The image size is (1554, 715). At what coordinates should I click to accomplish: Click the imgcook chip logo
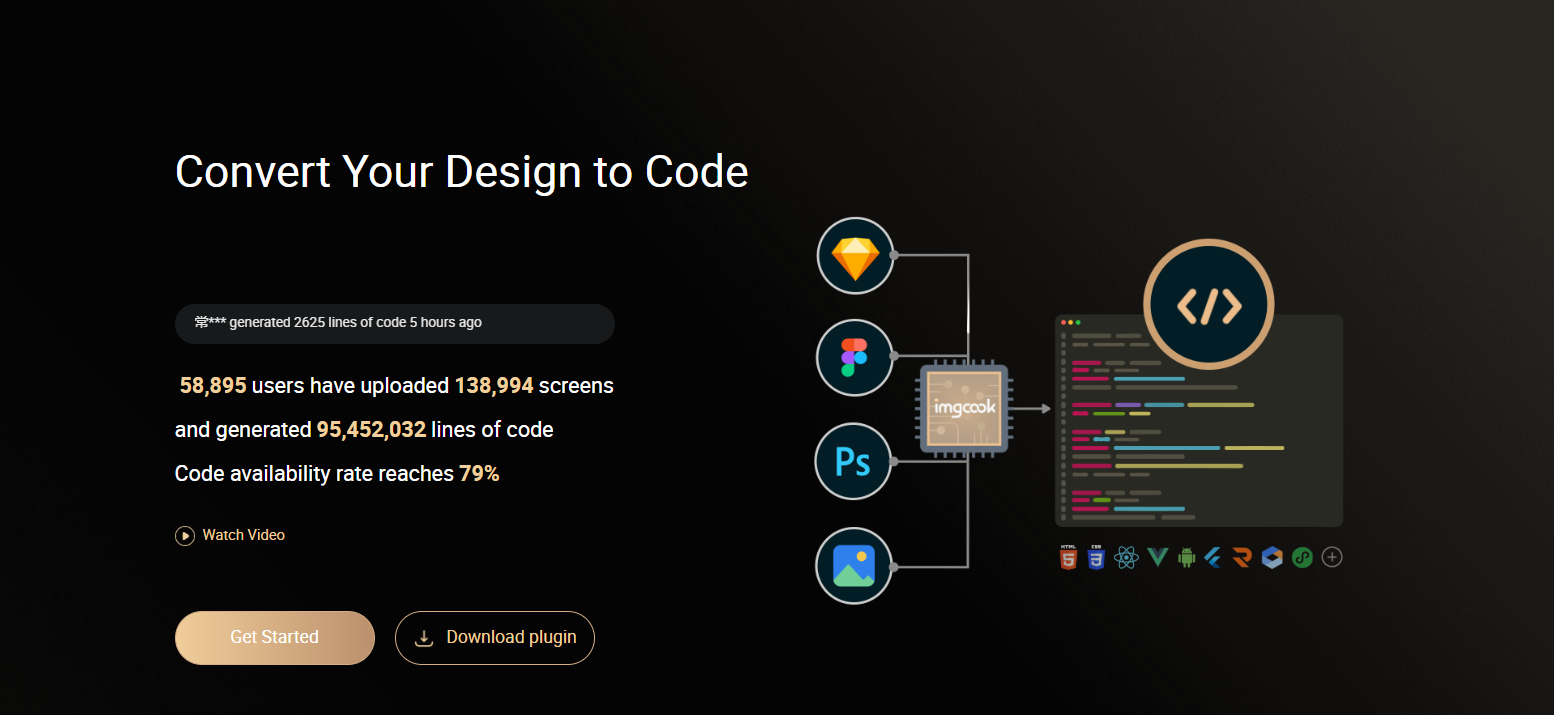pos(963,408)
